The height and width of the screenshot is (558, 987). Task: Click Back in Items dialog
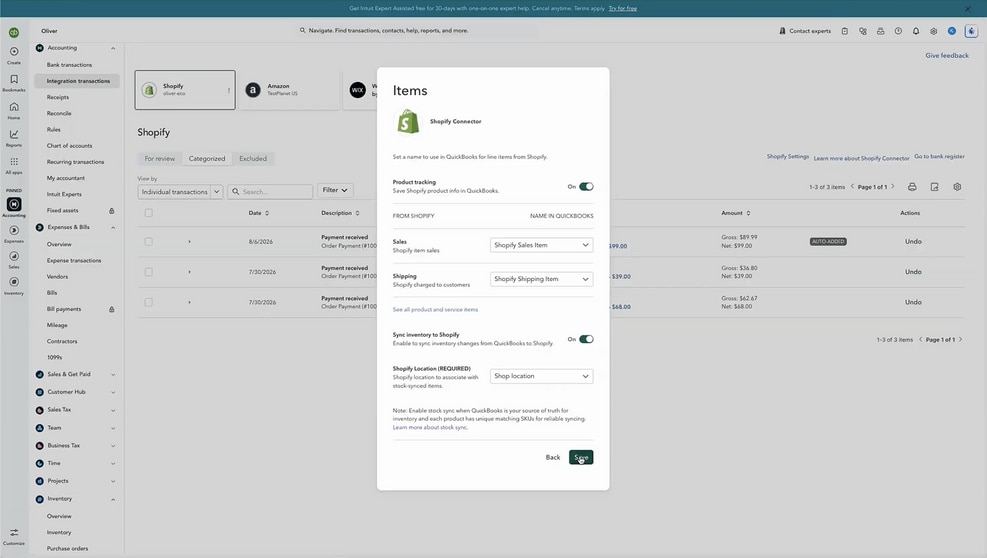click(553, 457)
